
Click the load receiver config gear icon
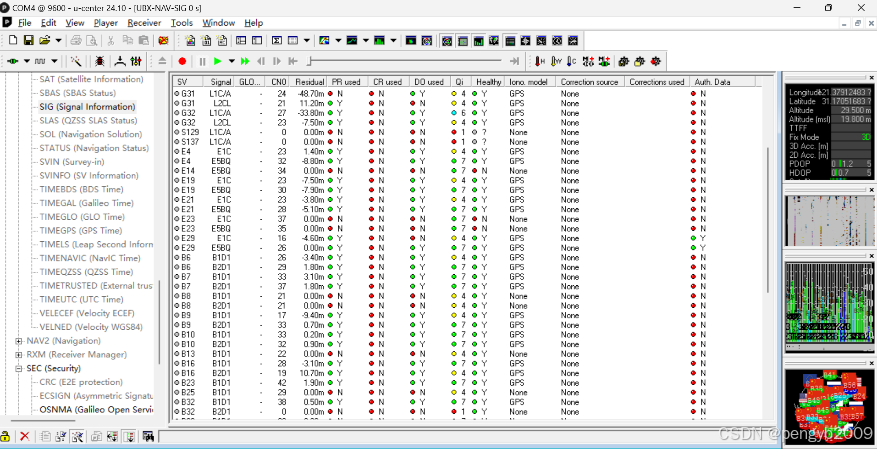[x=640, y=61]
